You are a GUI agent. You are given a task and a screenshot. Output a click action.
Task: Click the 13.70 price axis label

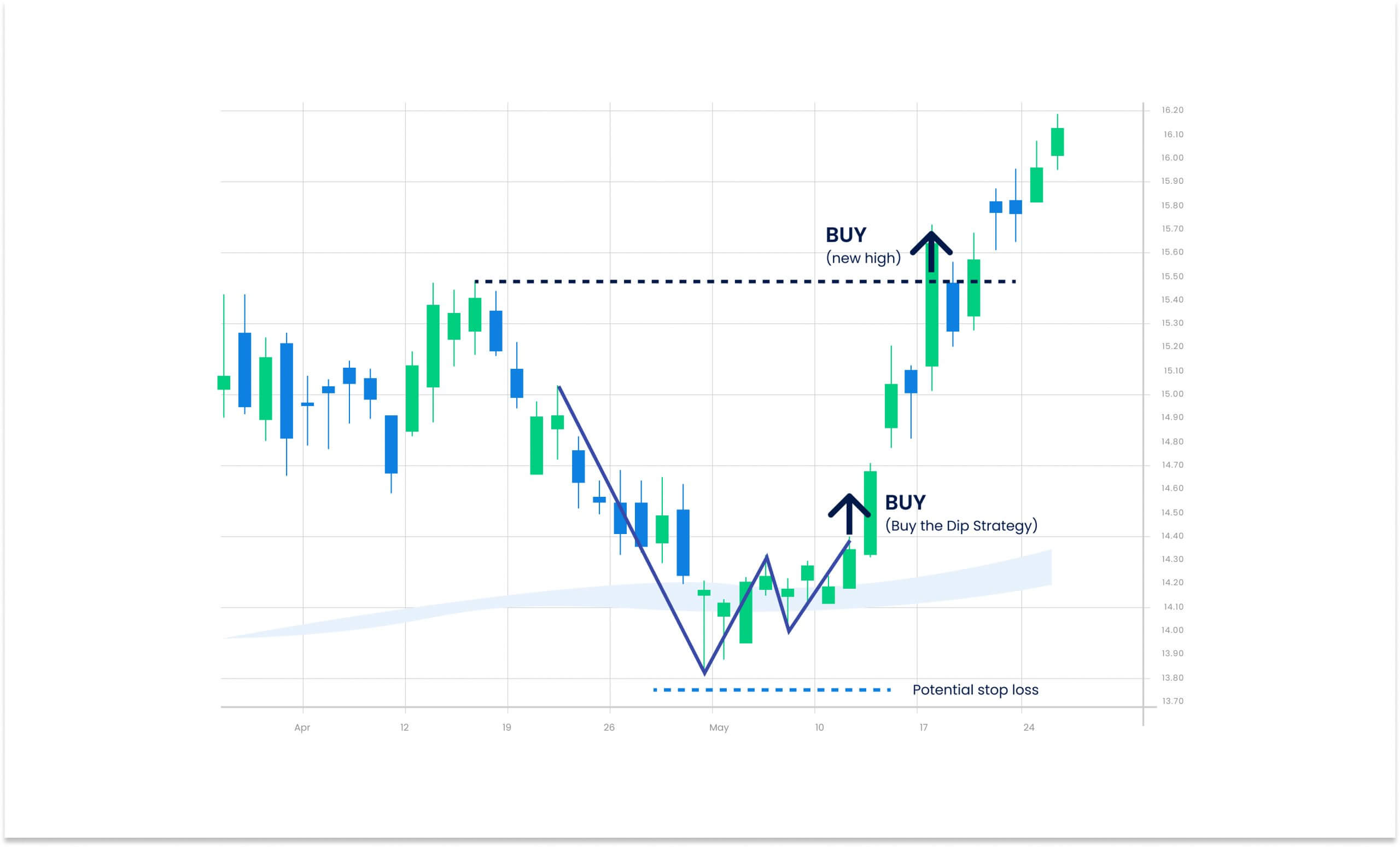coord(1172,701)
